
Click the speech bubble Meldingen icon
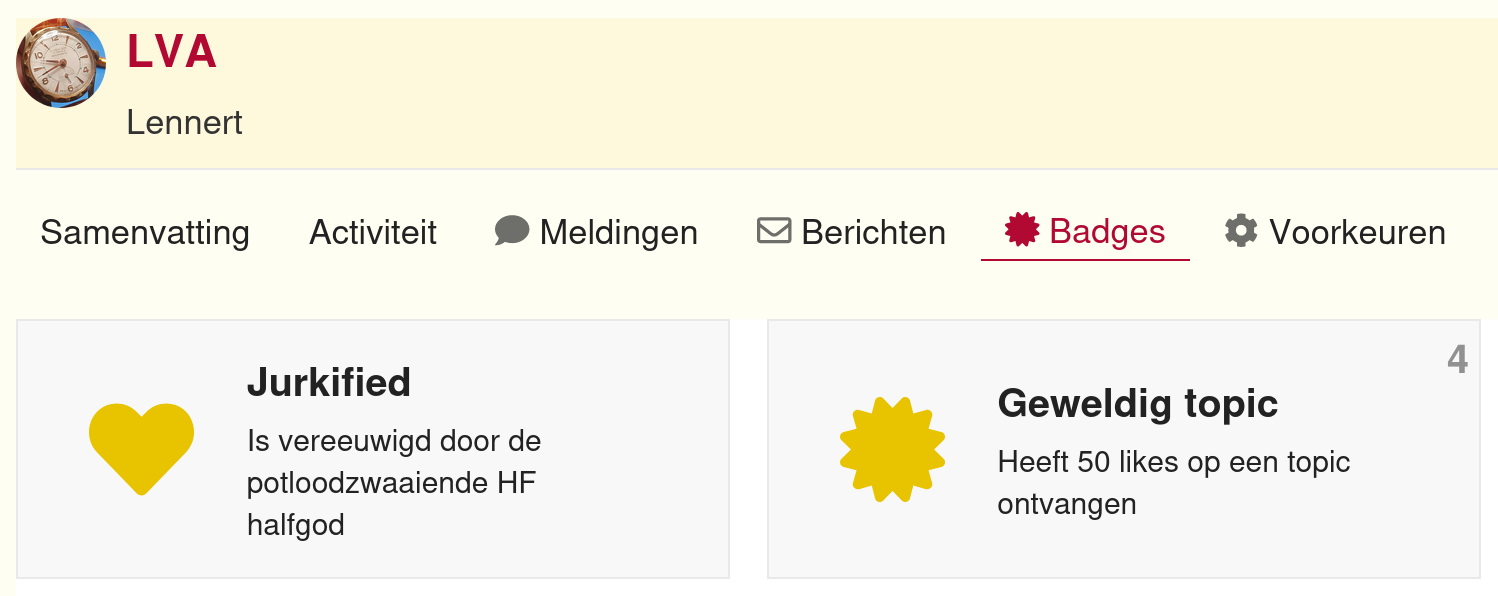(x=512, y=231)
